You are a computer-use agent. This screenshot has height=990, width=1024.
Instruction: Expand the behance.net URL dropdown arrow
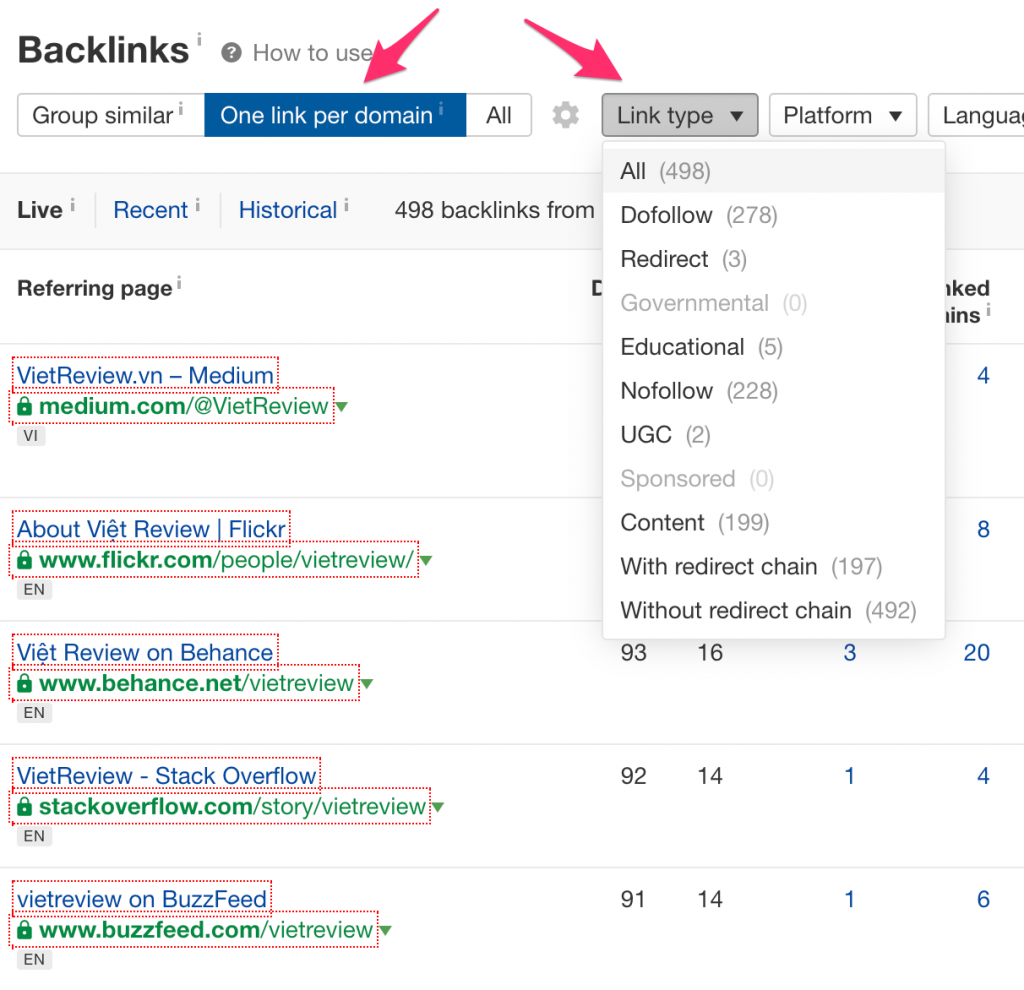pyautogui.click(x=367, y=684)
